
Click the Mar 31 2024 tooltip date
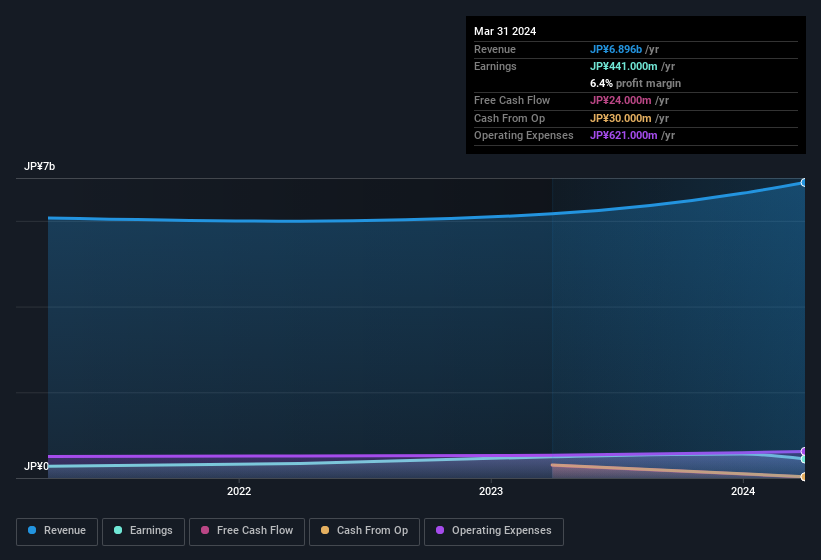pos(505,31)
